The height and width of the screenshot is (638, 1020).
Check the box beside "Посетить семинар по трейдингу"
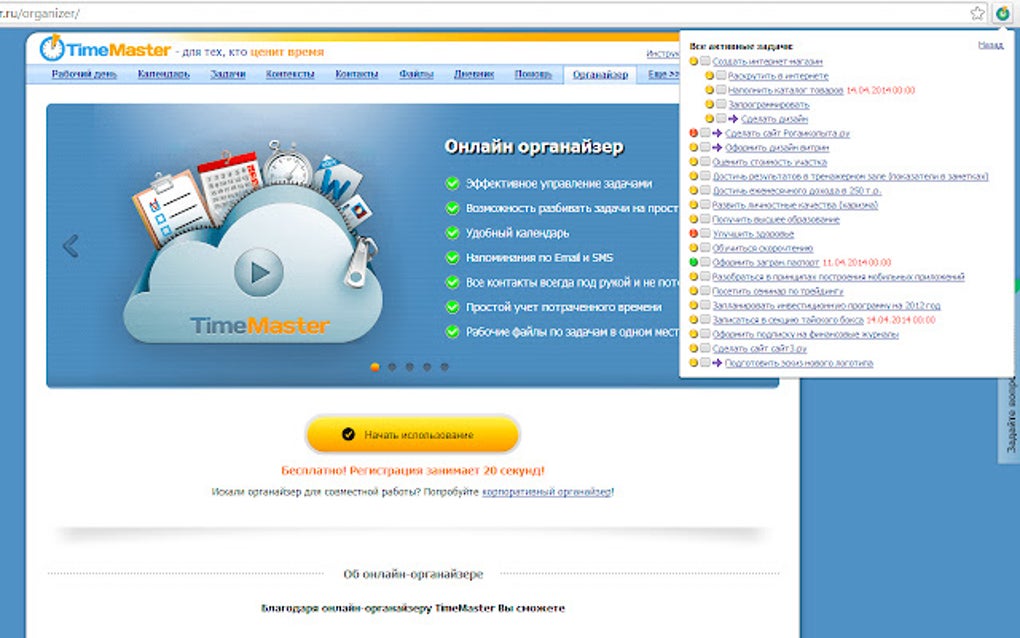pyautogui.click(x=704, y=289)
